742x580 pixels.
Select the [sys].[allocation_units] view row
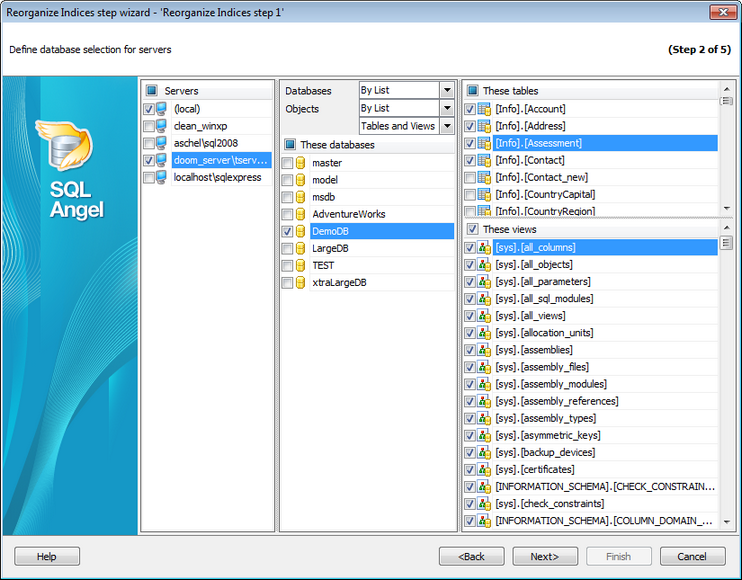click(605, 333)
